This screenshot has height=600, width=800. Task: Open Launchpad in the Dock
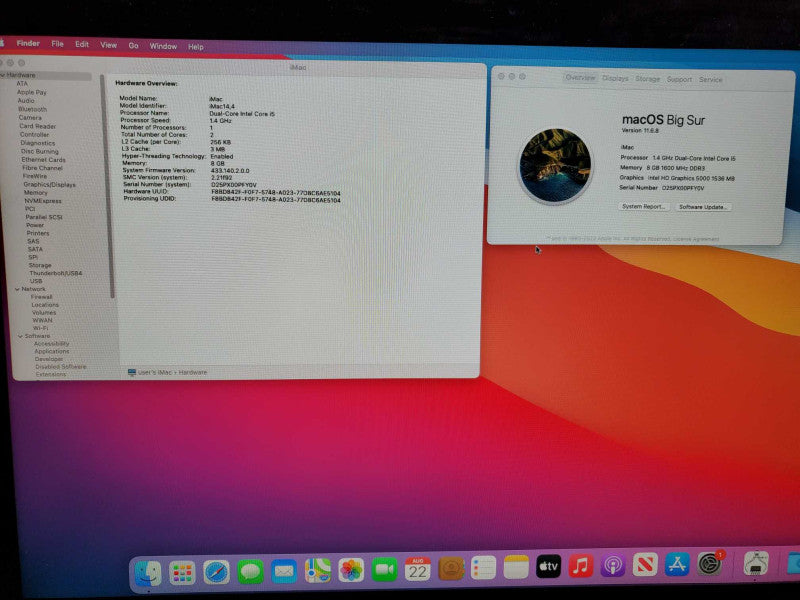pos(182,572)
